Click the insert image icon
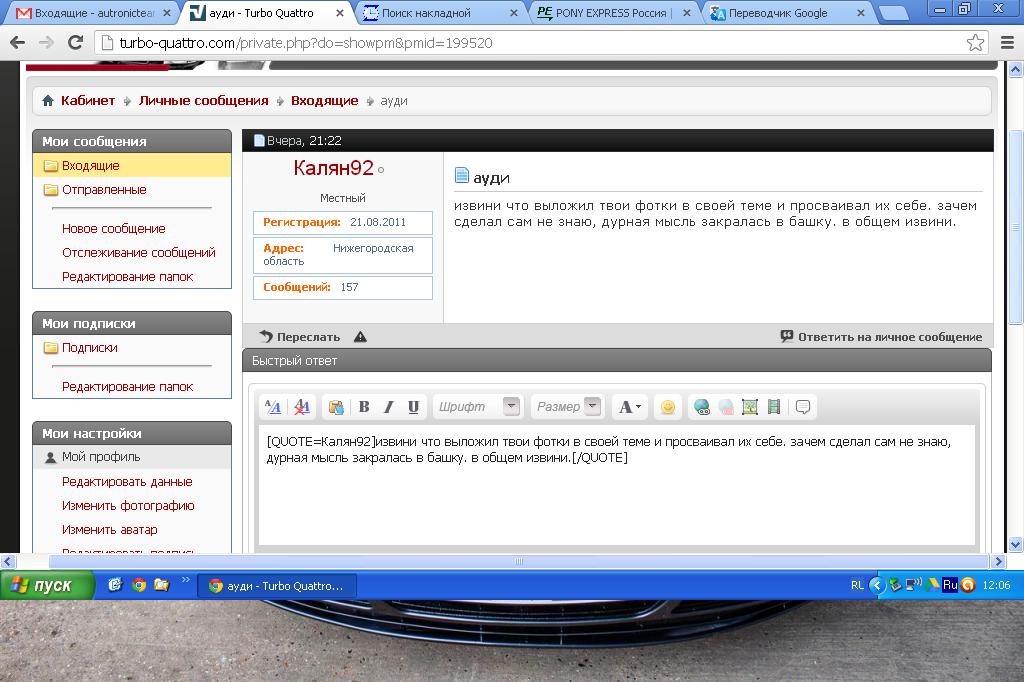1024x682 pixels. (750, 407)
